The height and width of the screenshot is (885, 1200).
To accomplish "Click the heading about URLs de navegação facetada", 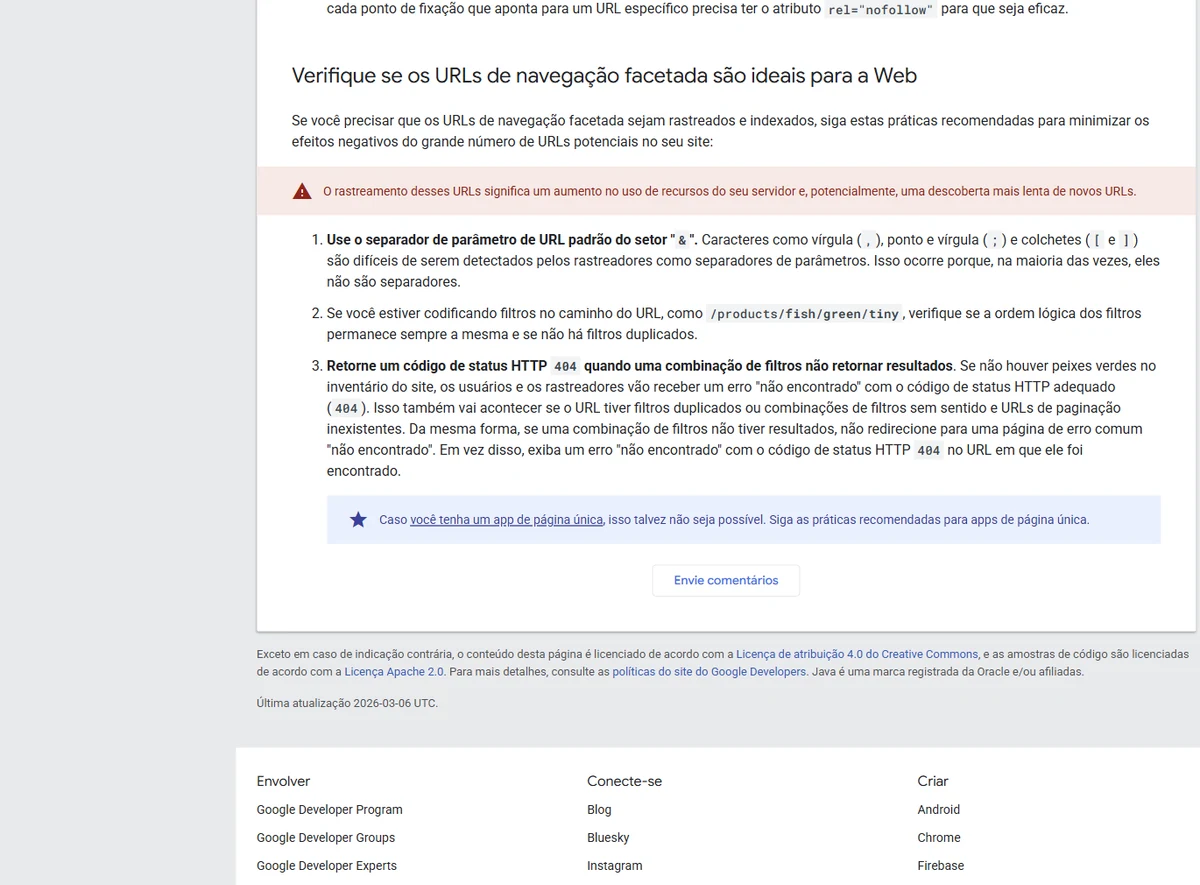I will [x=604, y=76].
